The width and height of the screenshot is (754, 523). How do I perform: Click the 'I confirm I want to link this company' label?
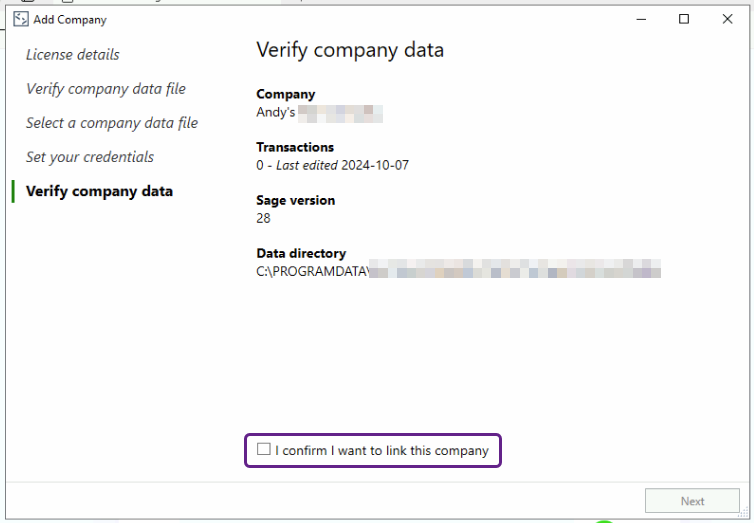(382, 451)
